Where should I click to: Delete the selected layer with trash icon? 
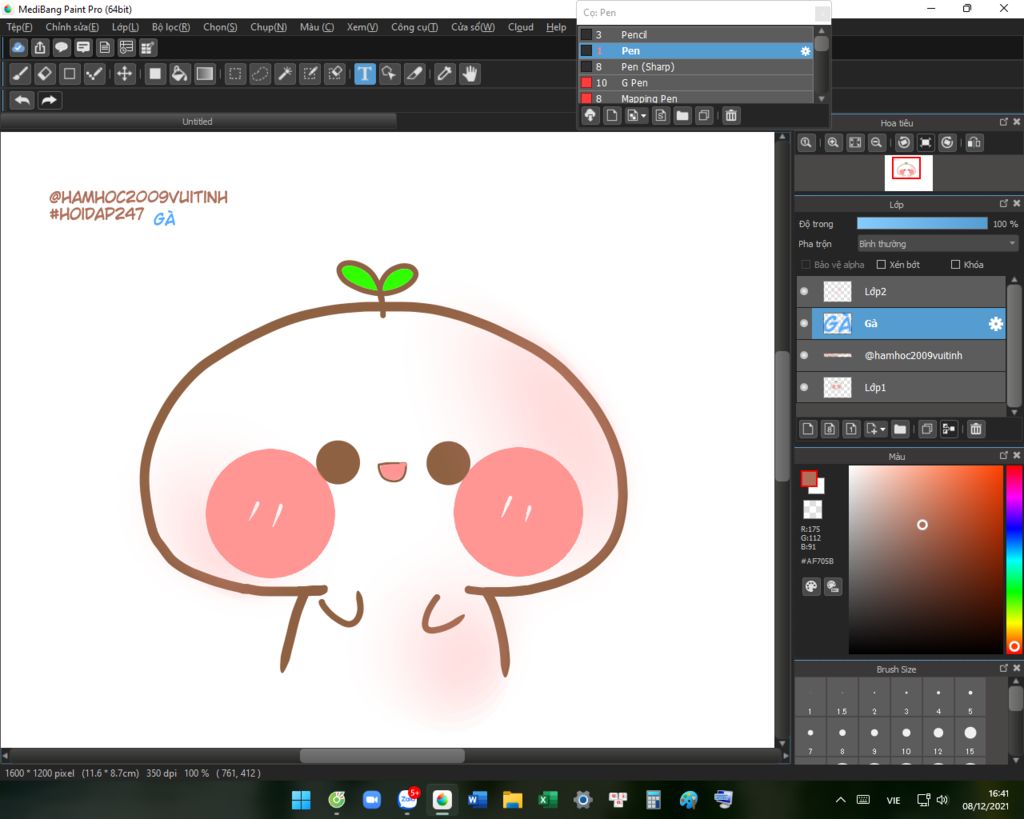point(976,429)
